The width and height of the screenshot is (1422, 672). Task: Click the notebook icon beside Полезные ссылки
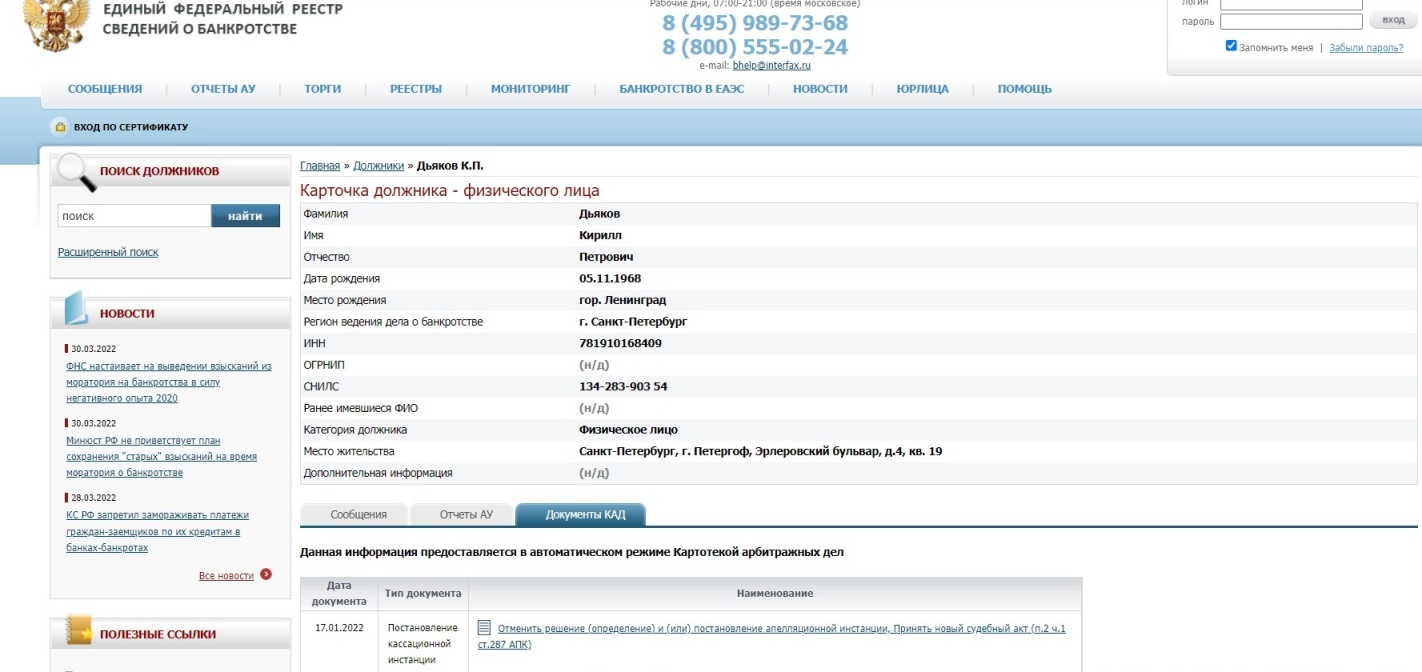(x=78, y=632)
